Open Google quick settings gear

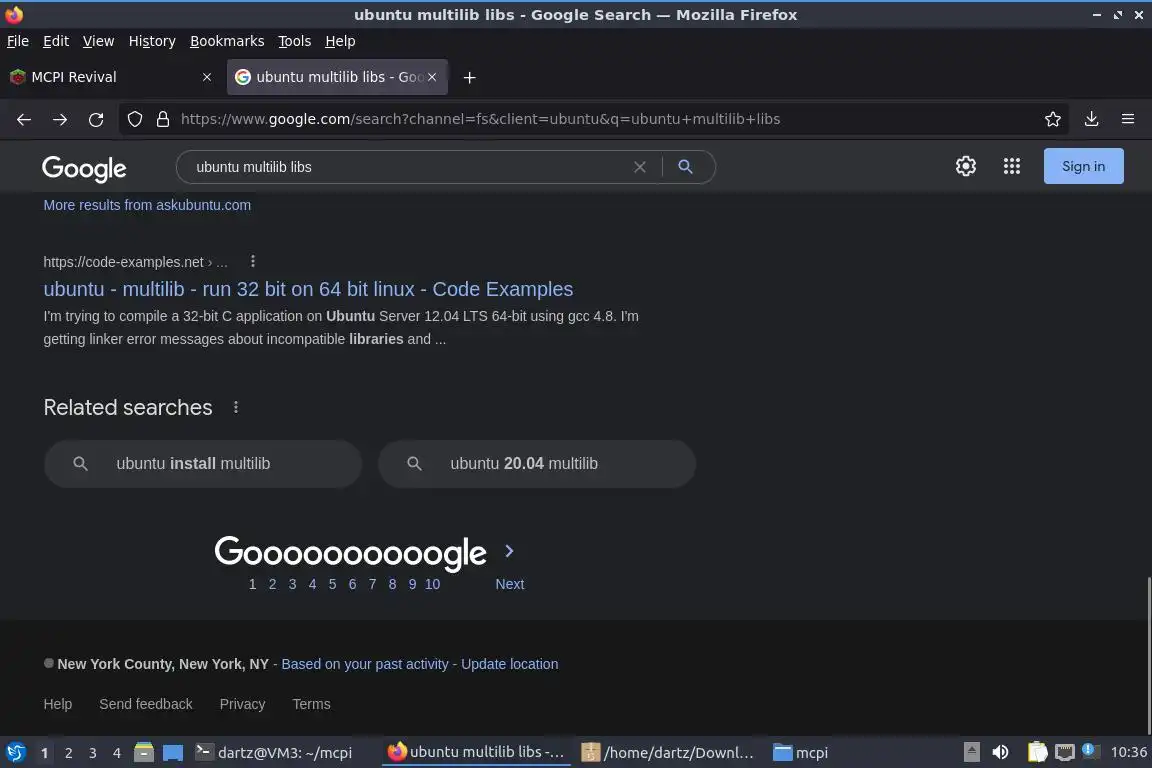(x=965, y=166)
